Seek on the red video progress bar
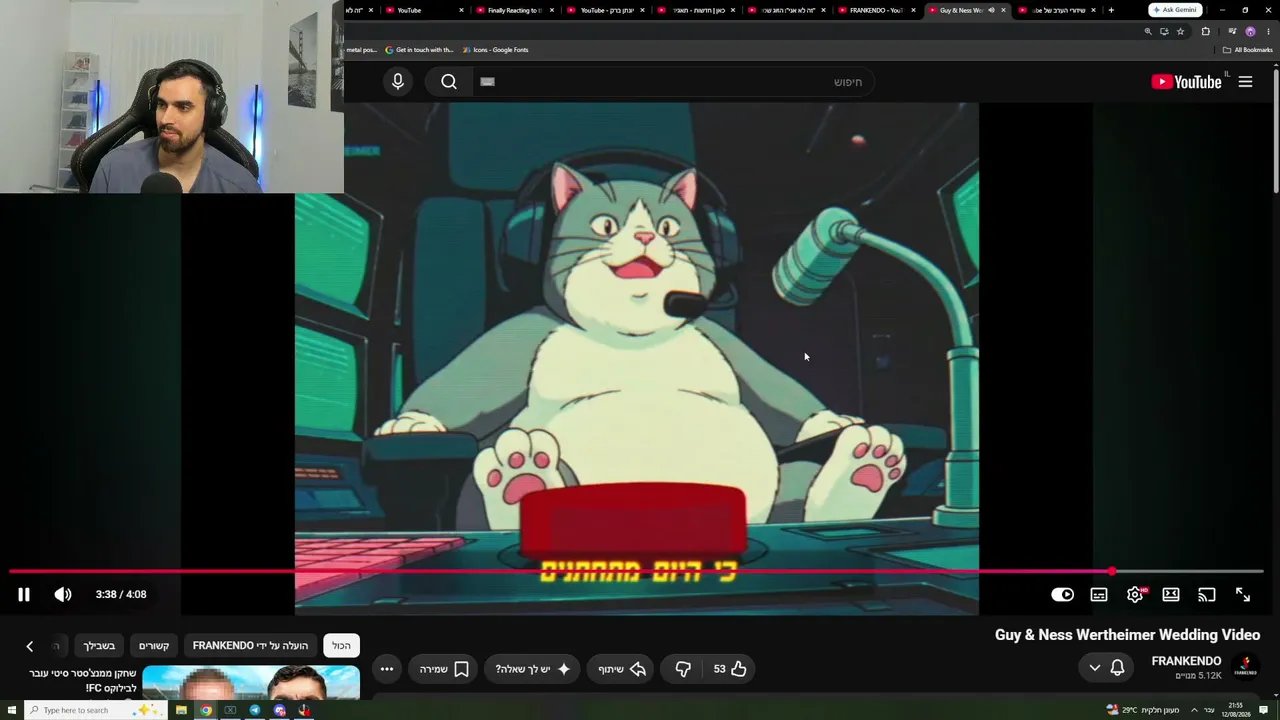 (x=636, y=572)
